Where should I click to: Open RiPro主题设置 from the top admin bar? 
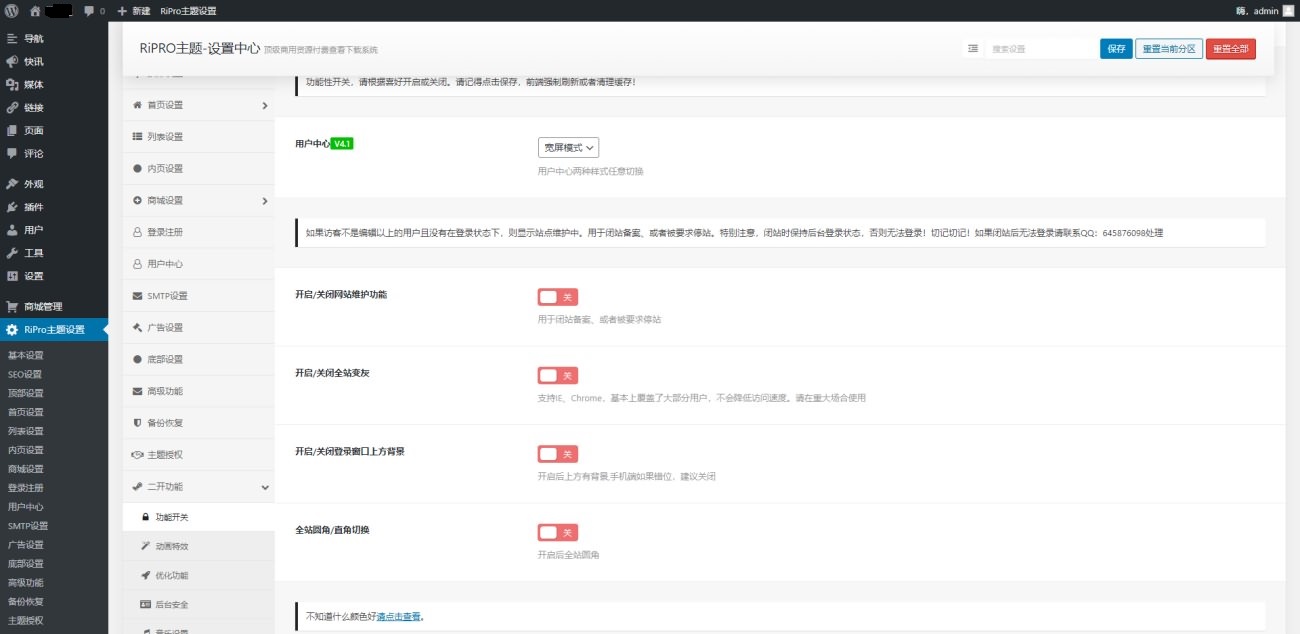188,11
